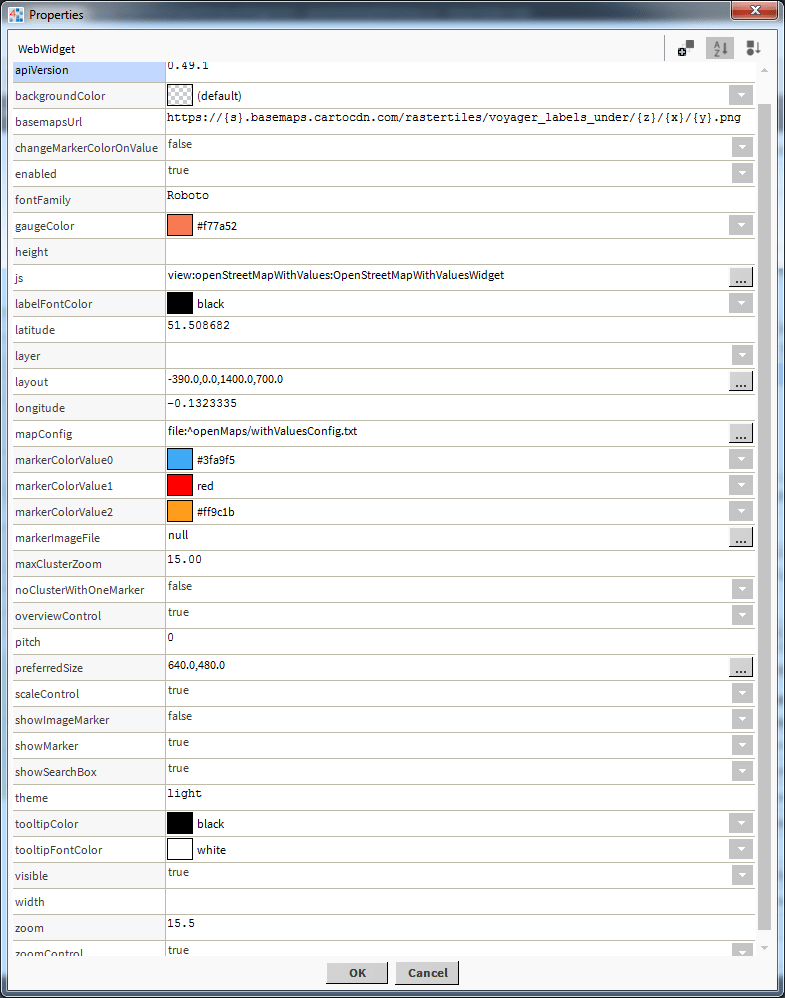Click the scrollbar down arrow
This screenshot has width=785, height=998.
click(x=764, y=948)
